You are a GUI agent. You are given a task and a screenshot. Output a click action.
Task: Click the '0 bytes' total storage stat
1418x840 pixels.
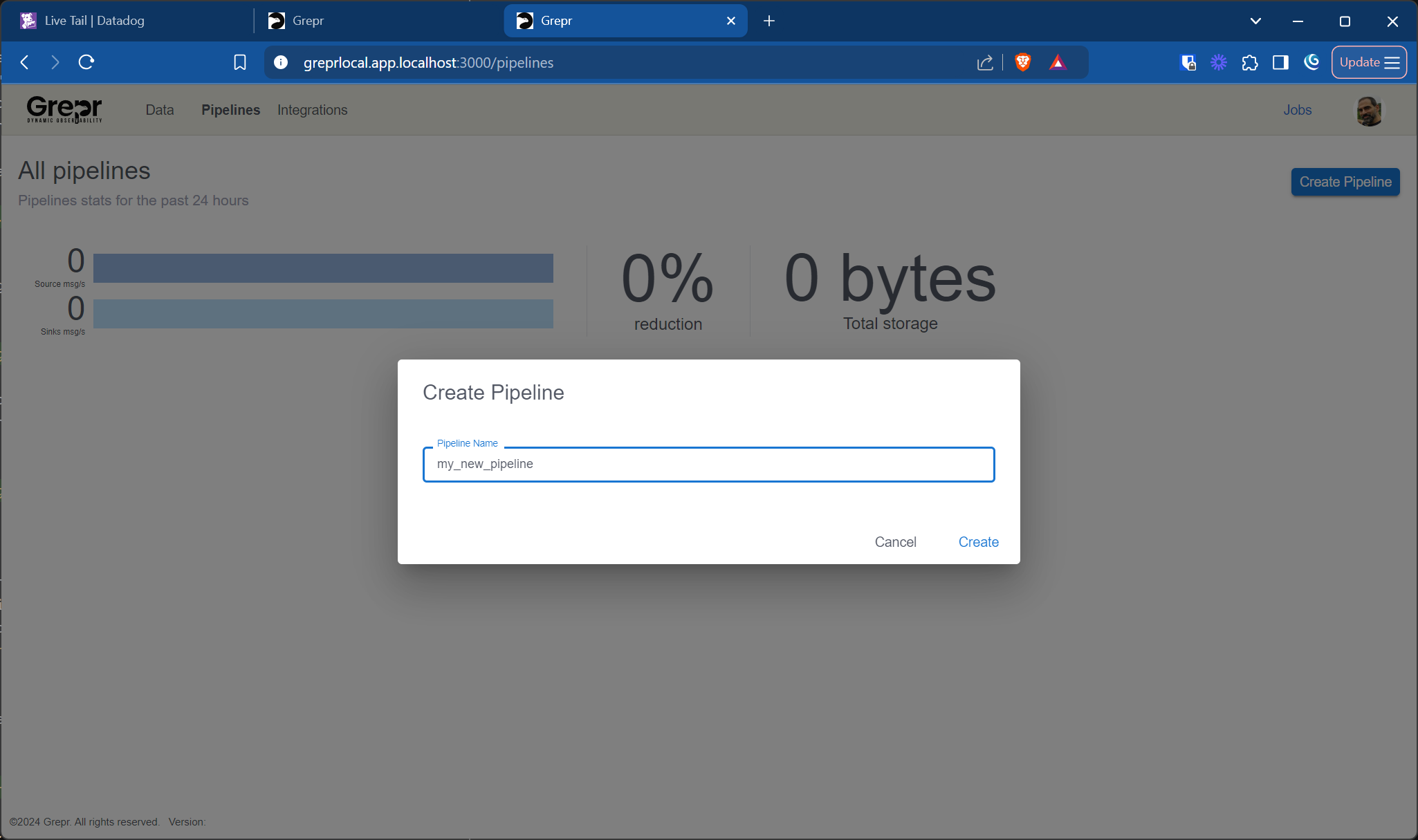[x=890, y=290]
